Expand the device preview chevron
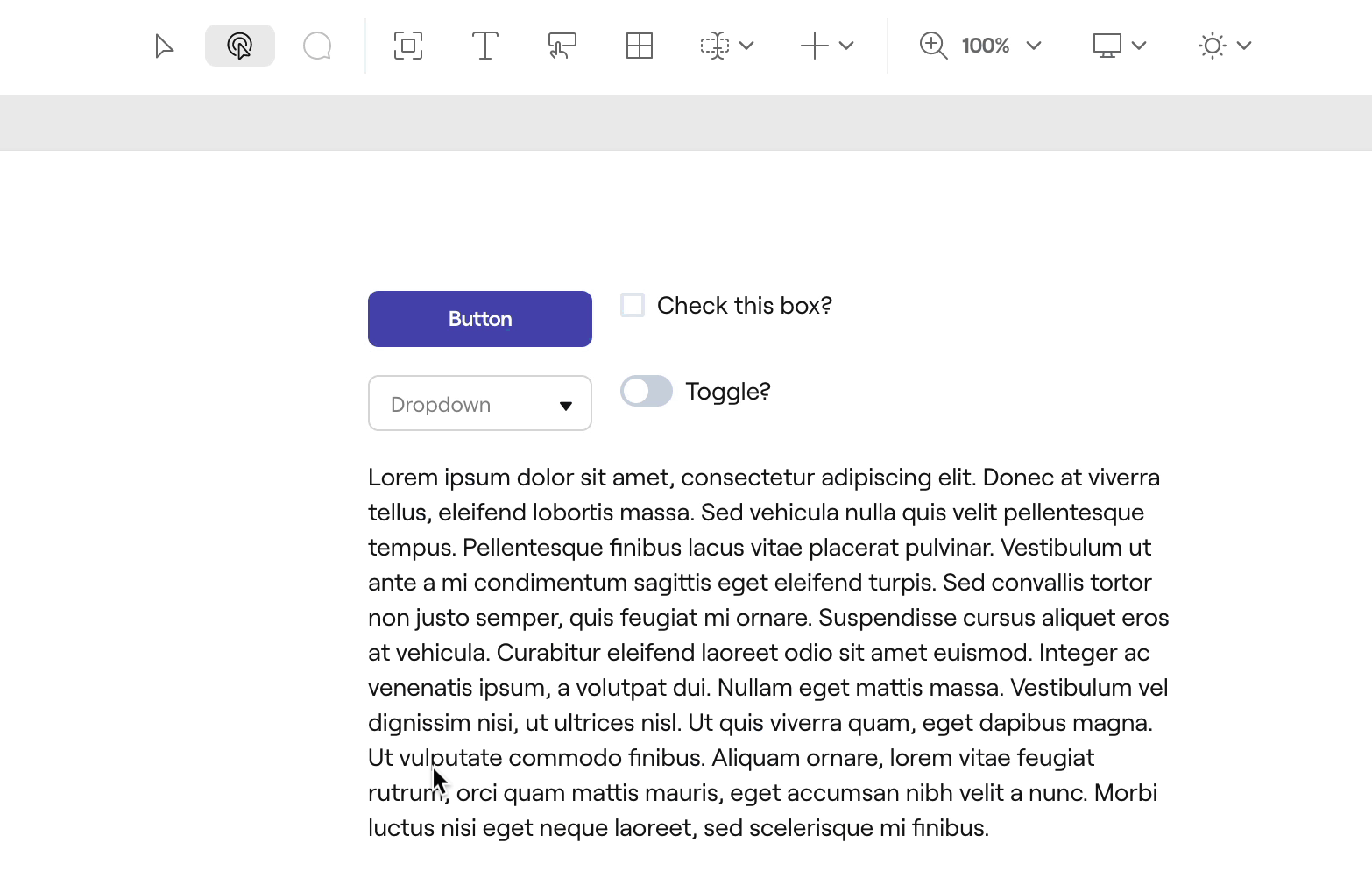Viewport: 1372px width, 871px height. [1139, 46]
